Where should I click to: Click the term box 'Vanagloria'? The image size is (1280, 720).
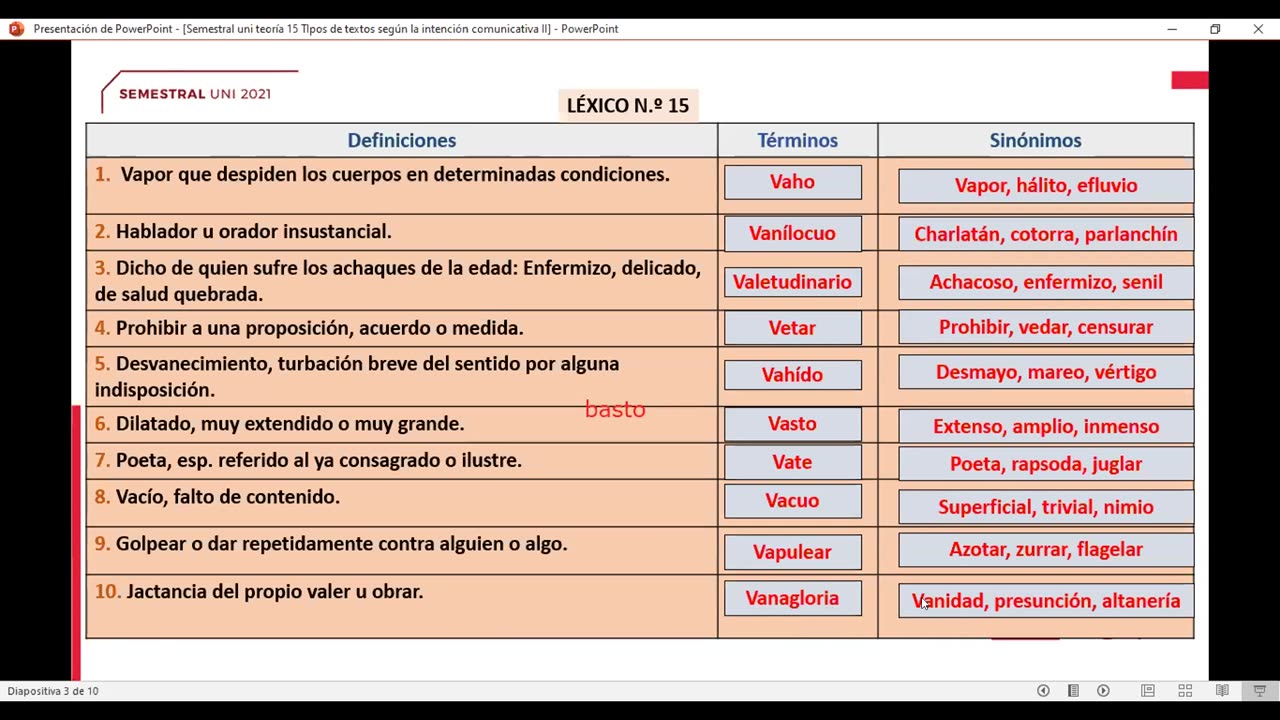pos(793,598)
